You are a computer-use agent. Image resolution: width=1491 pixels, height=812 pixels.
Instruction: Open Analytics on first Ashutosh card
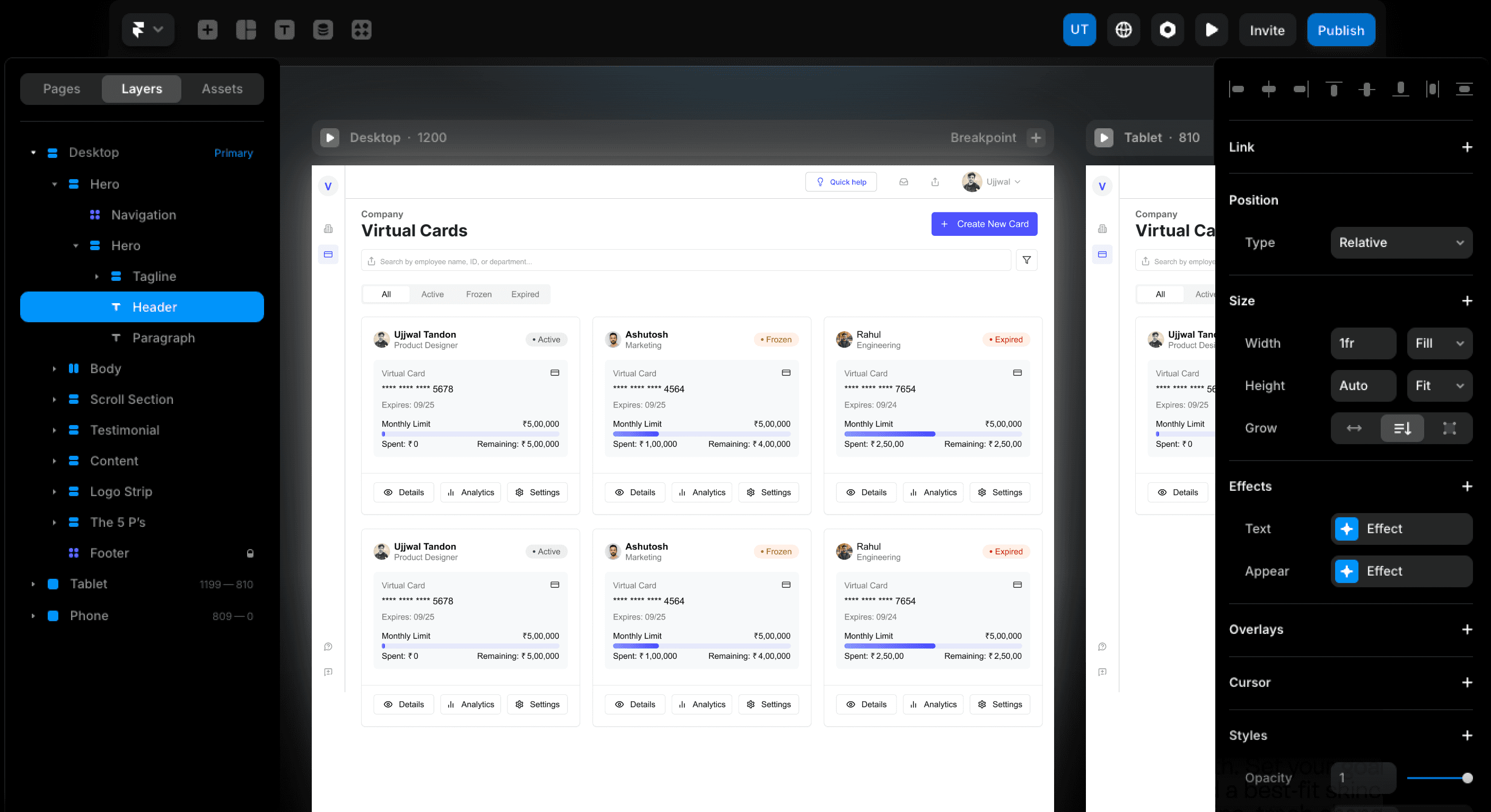coord(701,492)
